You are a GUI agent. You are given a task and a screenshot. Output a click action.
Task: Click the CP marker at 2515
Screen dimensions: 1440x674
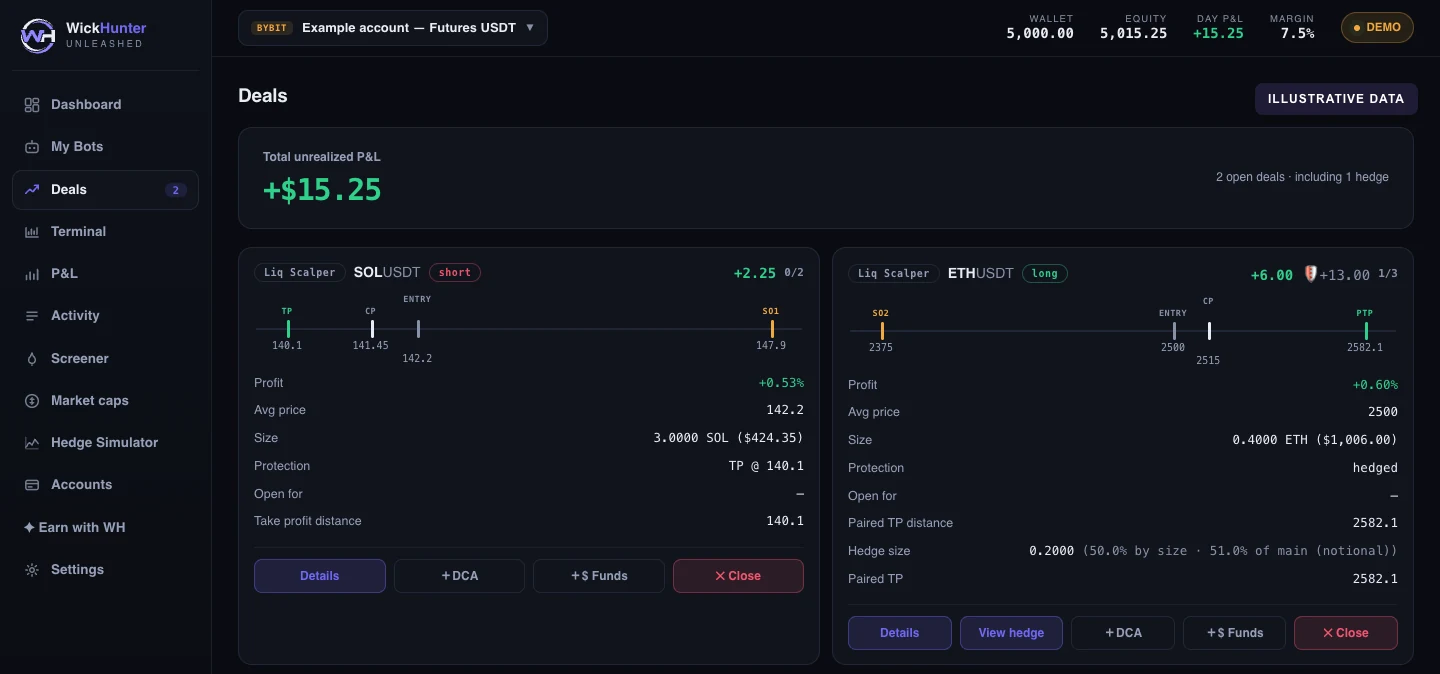pyautogui.click(x=1208, y=331)
